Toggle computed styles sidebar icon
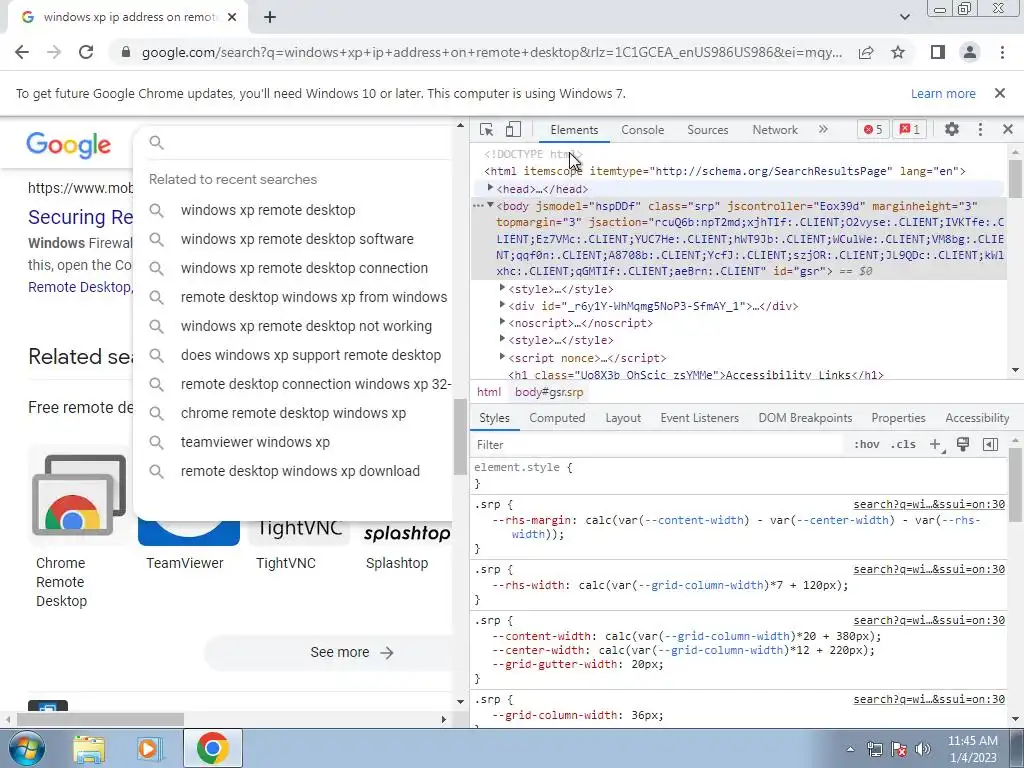Viewport: 1024px width, 768px height. coord(990,444)
